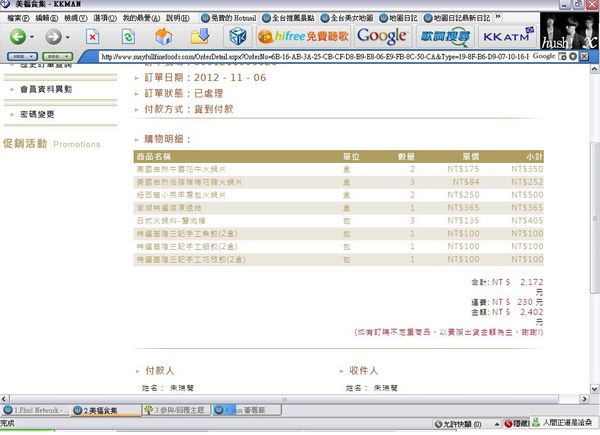Open the Google toolbar shortcut
The width and height of the screenshot is (600, 435).
(x=382, y=37)
